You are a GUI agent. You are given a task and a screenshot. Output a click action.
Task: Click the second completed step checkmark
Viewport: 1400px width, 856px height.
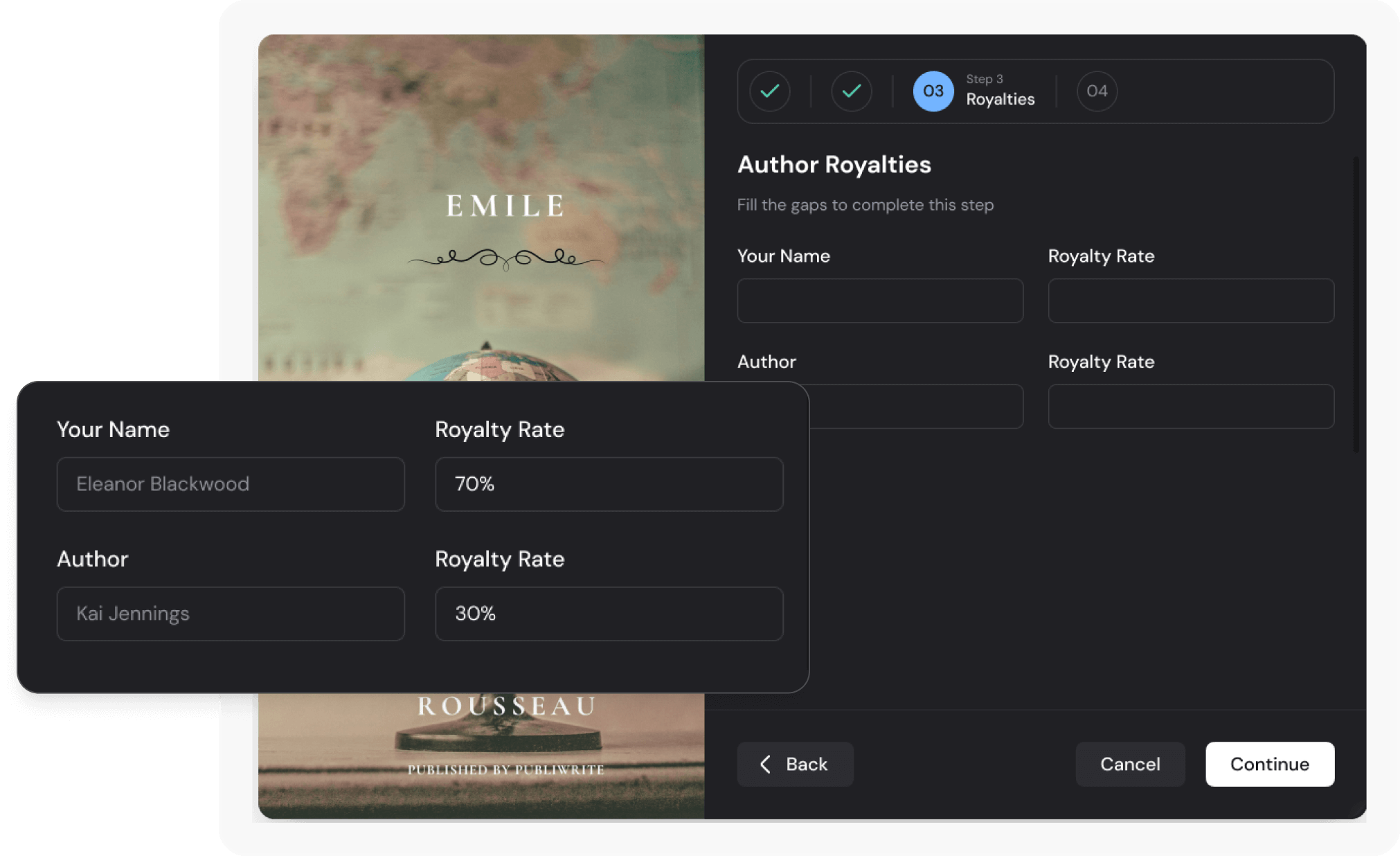(851, 91)
